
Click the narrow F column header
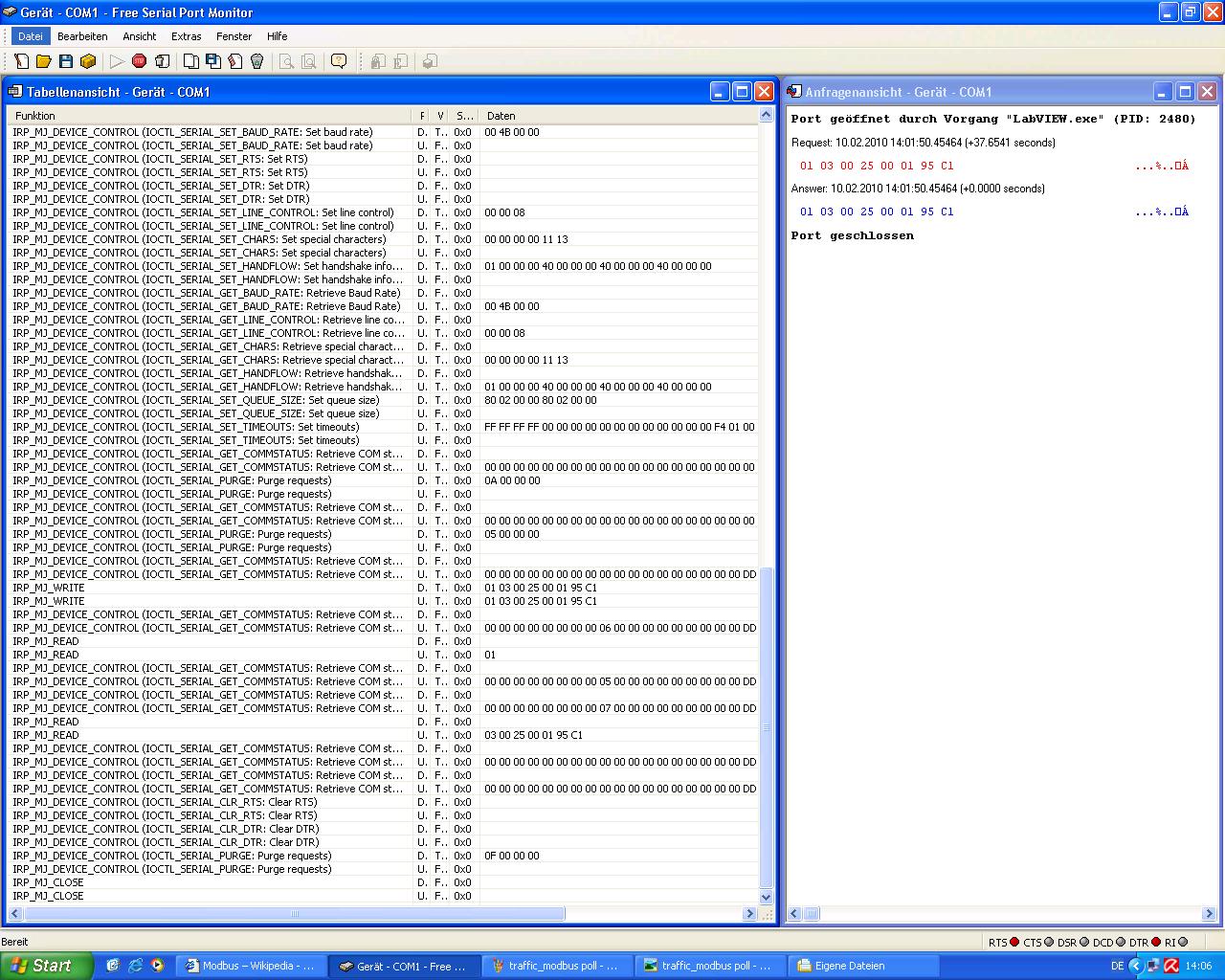pos(423,116)
